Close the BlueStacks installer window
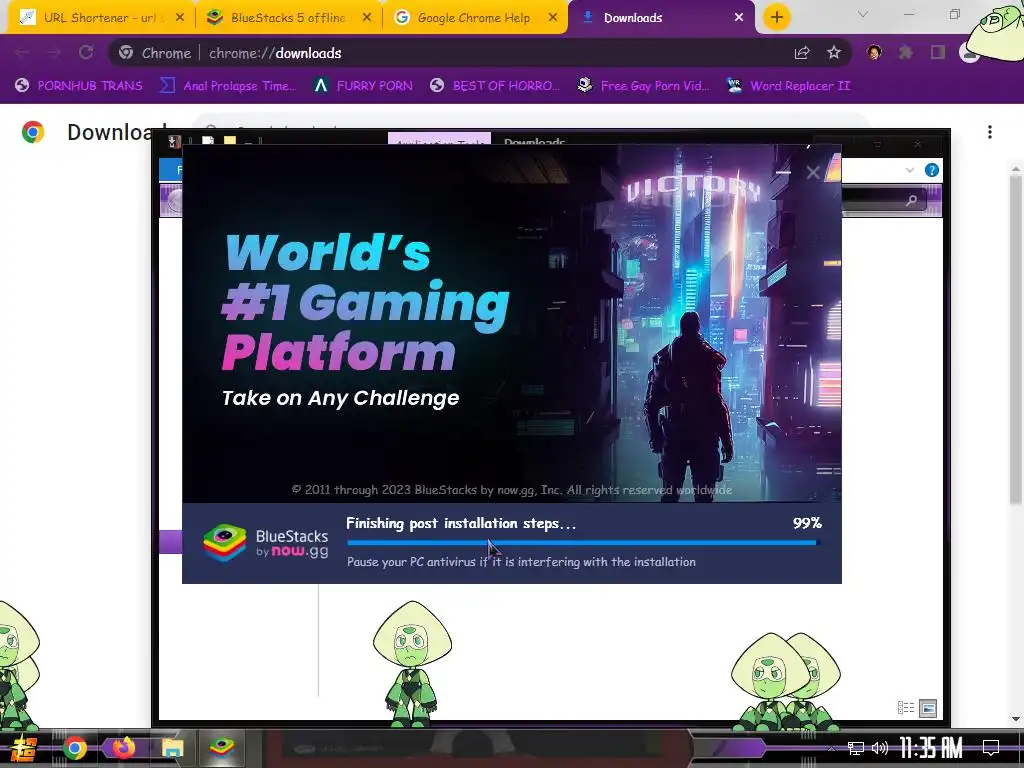 813,172
